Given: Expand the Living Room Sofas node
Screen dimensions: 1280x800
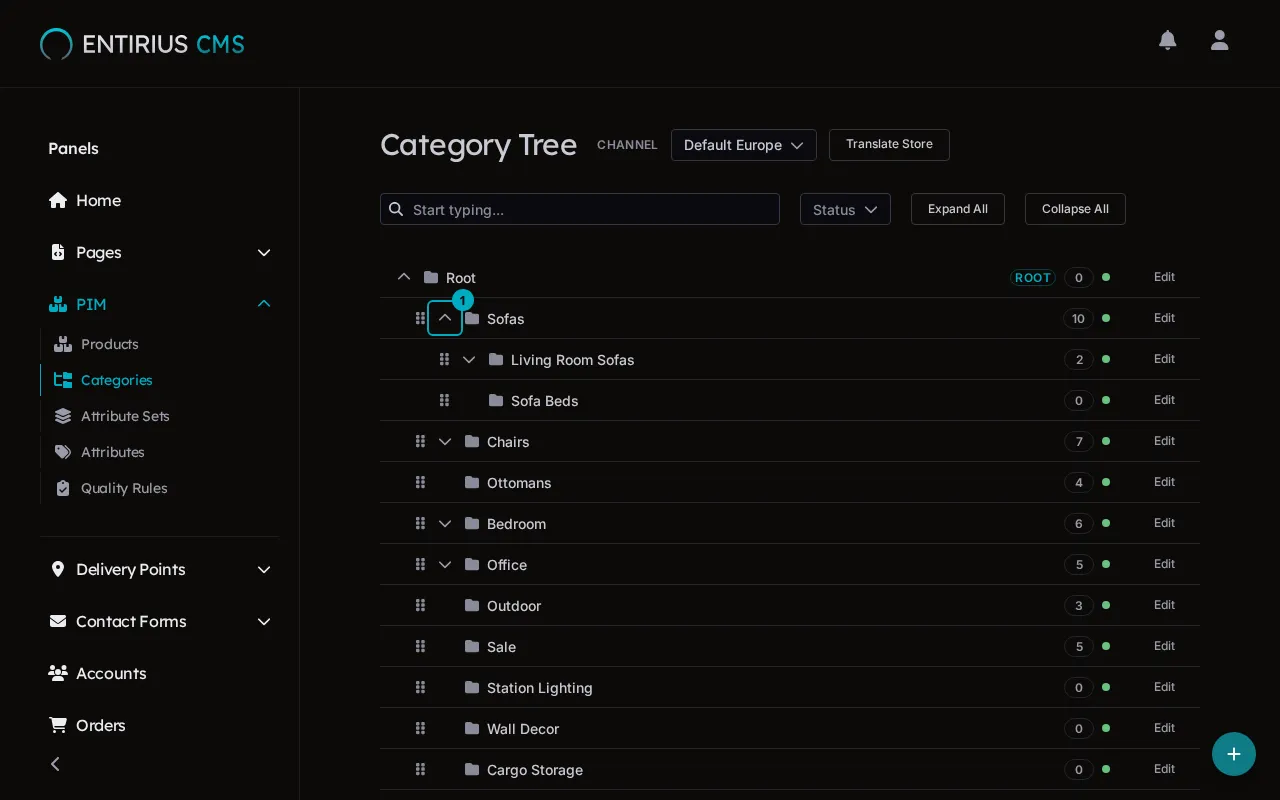Looking at the screenshot, I should tap(469, 359).
